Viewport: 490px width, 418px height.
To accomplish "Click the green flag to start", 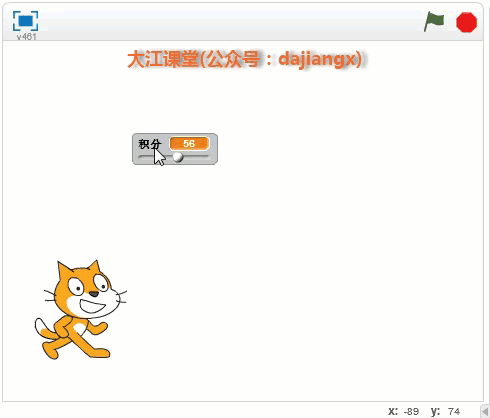I will tap(434, 22).
